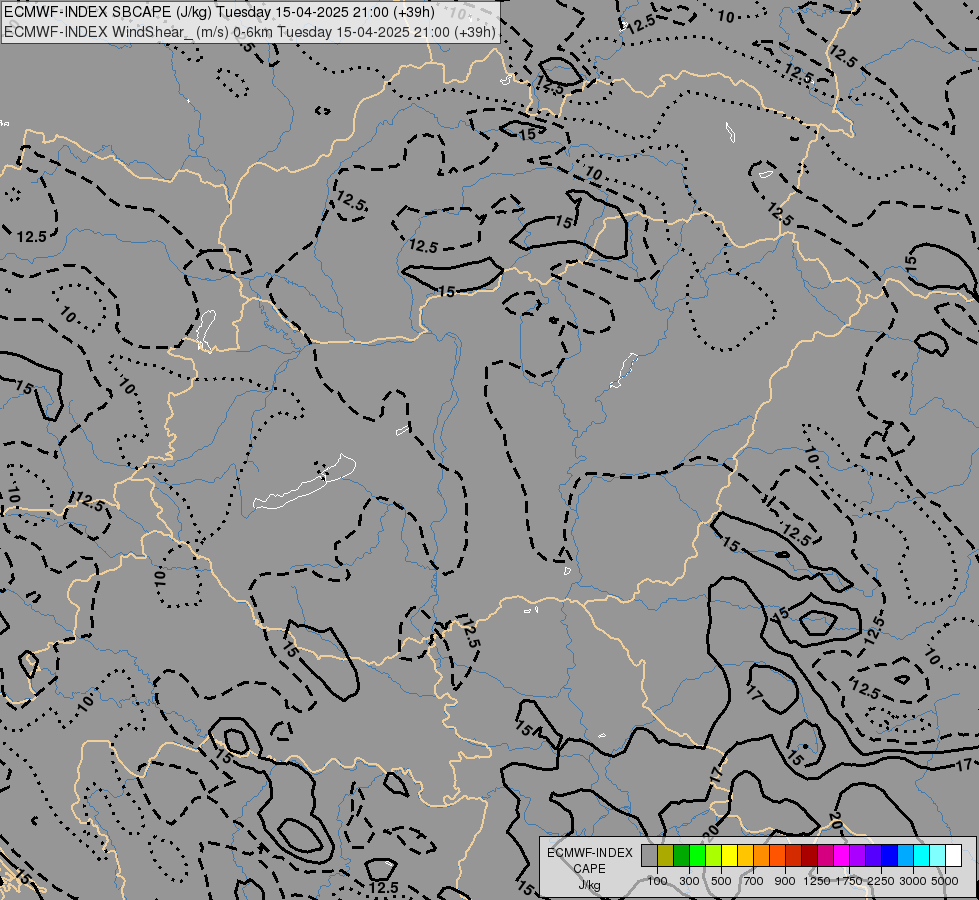This screenshot has height=900, width=979.
Task: Click the 3000 legend tick label
Action: [913, 881]
